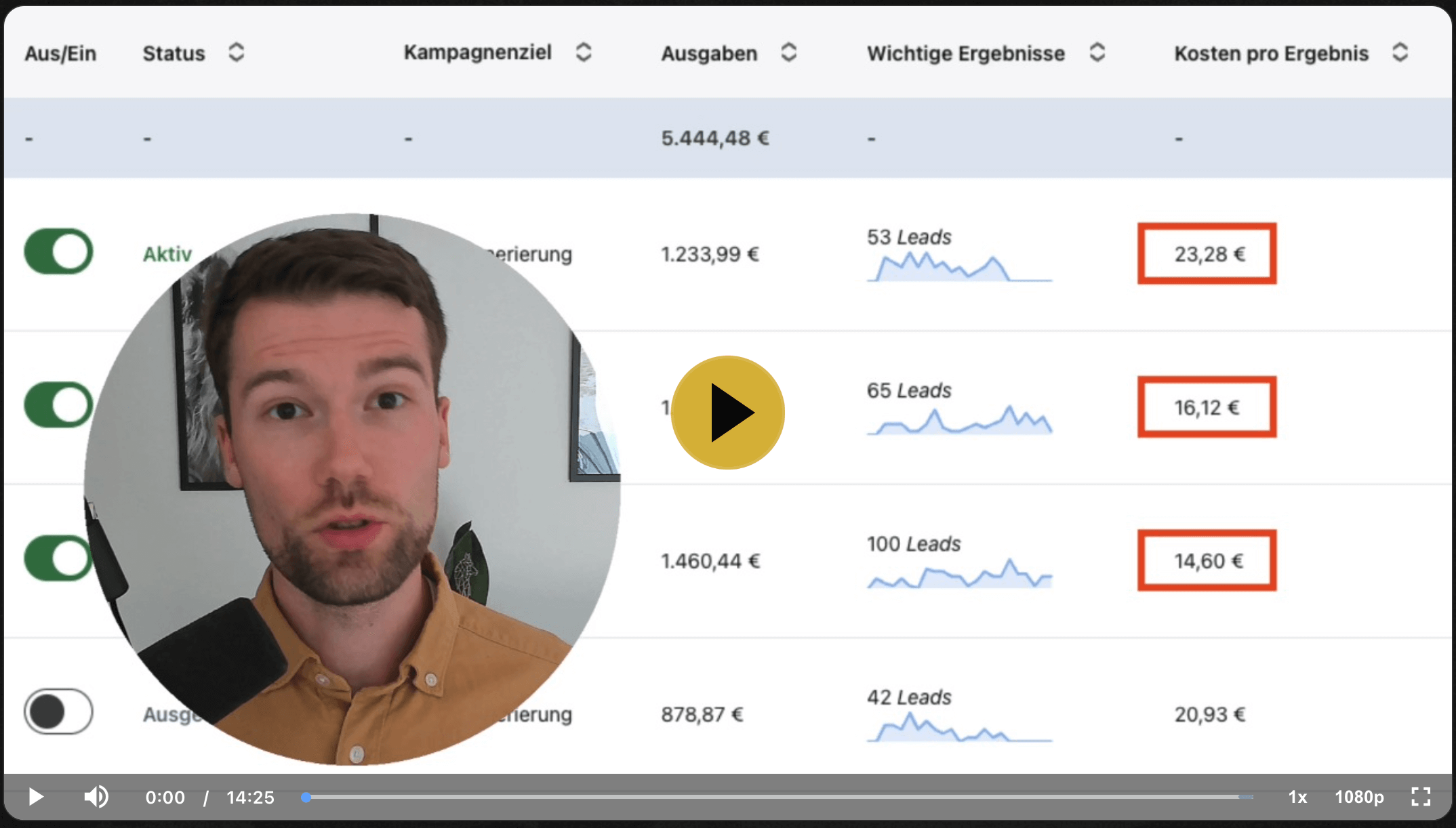Click the 53 Leads result text
Image resolution: width=1456 pixels, height=828 pixels.
(909, 237)
